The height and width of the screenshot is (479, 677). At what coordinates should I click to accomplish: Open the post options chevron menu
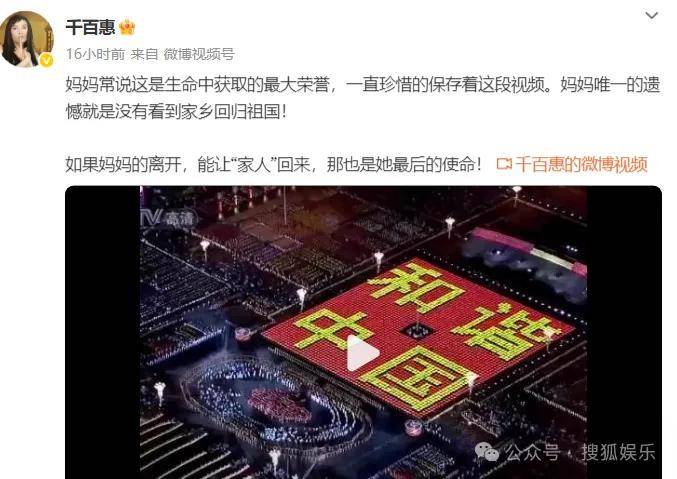tap(651, 16)
